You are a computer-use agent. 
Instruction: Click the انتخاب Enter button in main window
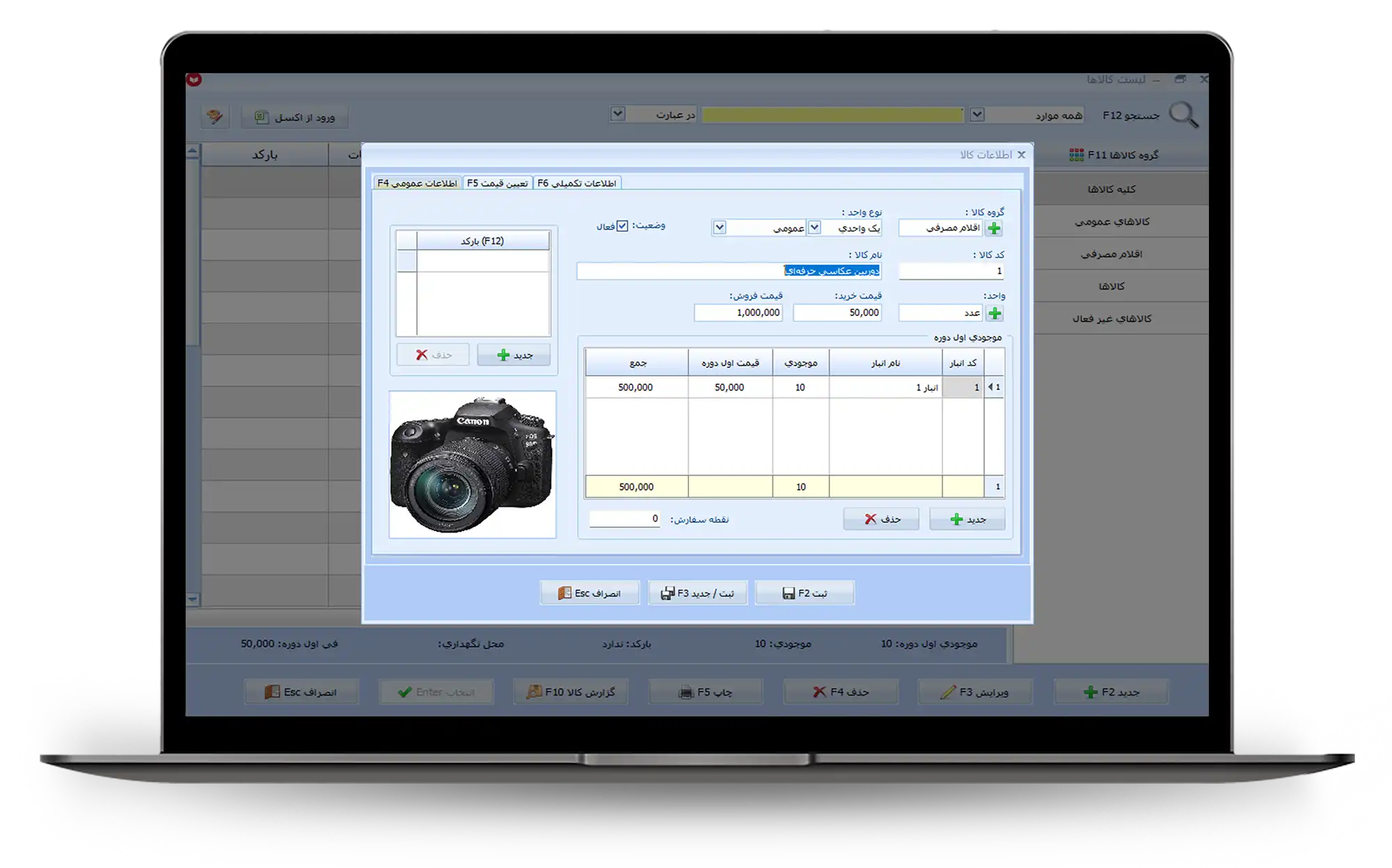[436, 692]
